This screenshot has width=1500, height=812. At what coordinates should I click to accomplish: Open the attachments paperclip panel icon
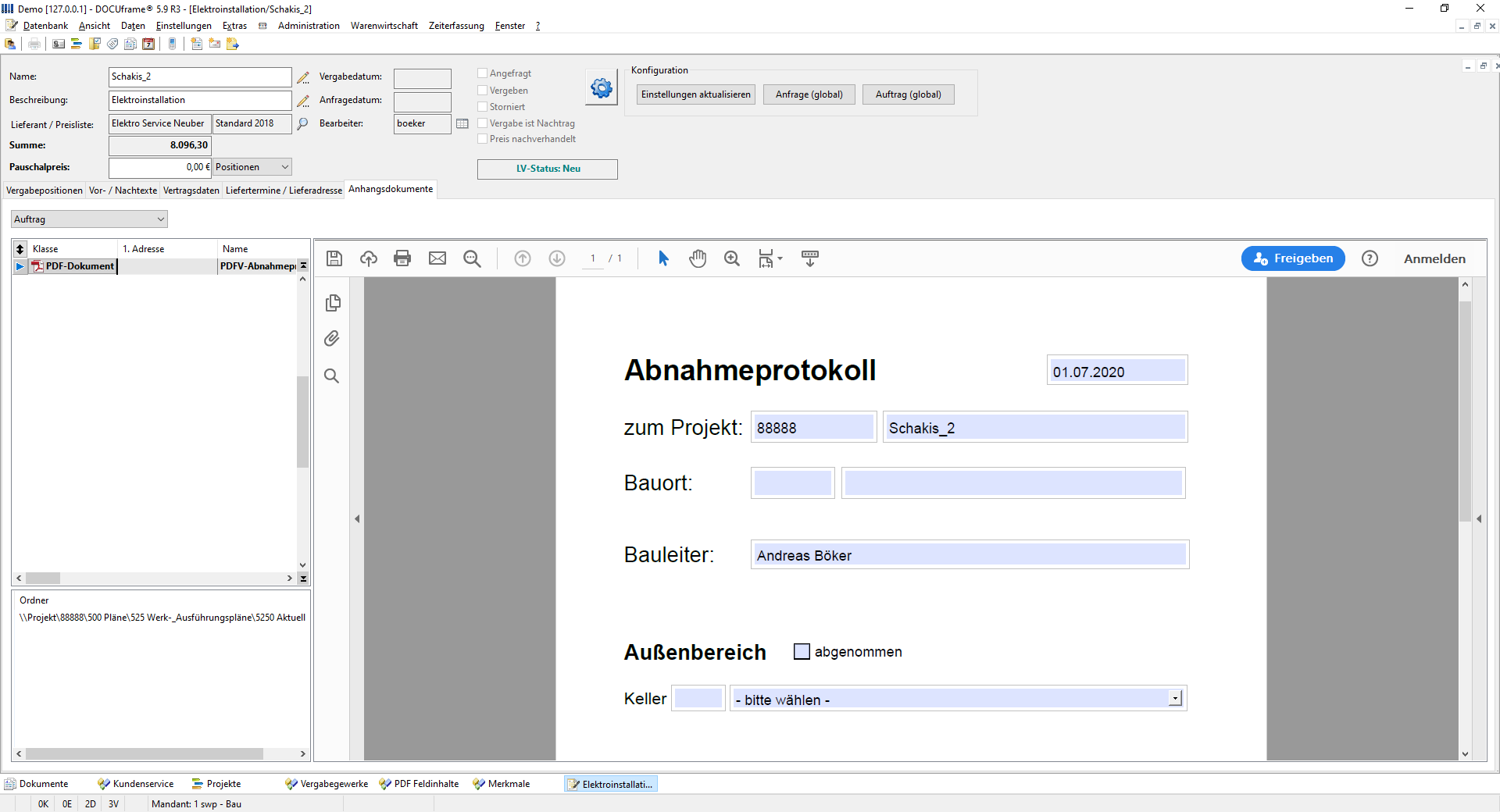coord(332,339)
